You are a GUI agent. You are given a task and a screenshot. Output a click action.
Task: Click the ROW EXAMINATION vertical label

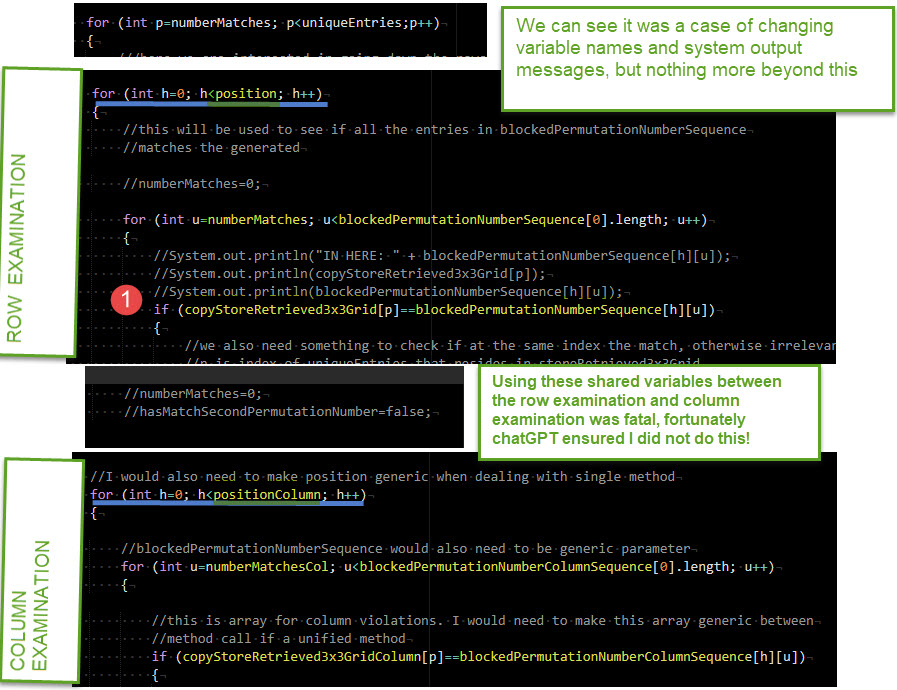pos(42,213)
